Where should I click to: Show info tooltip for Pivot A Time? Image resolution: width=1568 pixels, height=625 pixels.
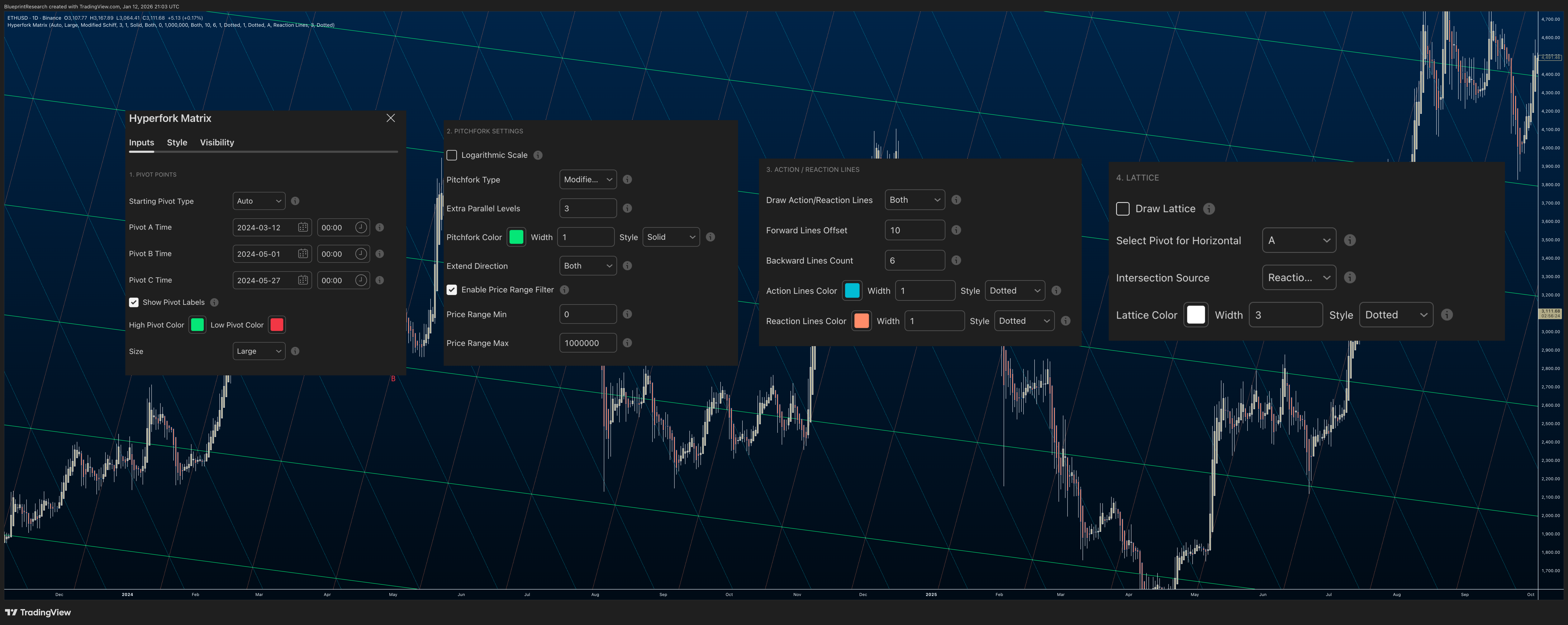(x=380, y=227)
